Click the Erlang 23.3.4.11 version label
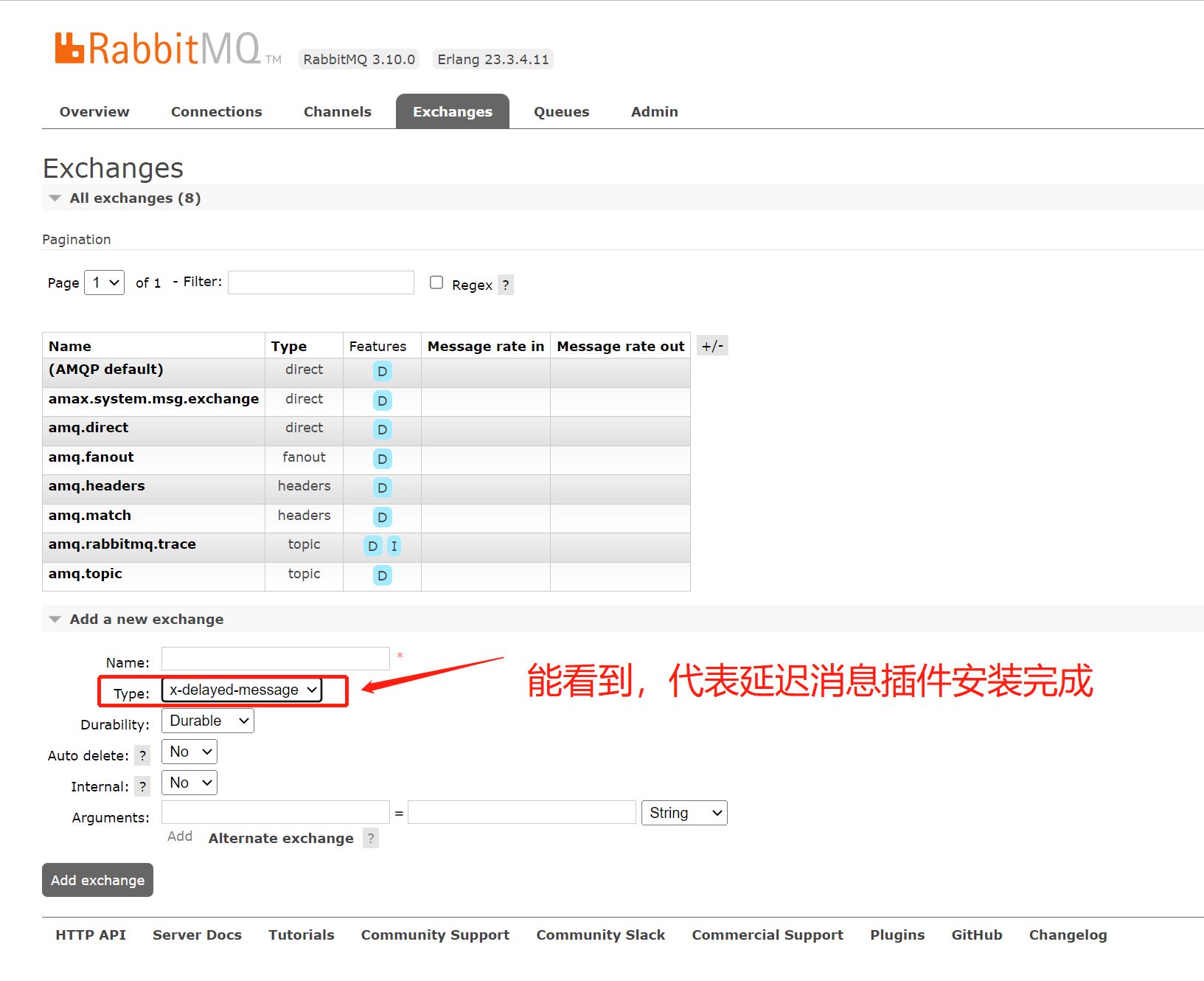 coord(493,59)
